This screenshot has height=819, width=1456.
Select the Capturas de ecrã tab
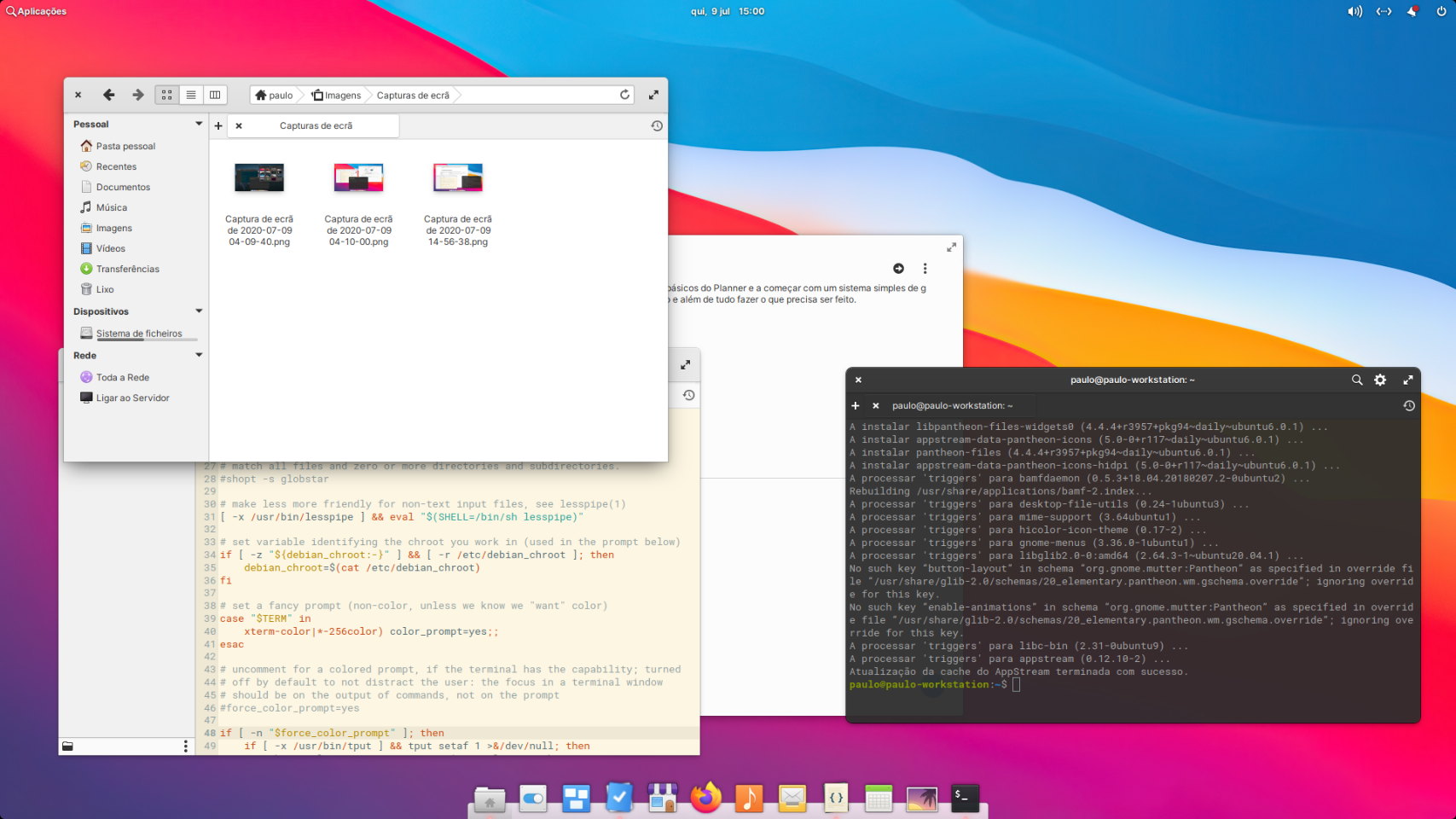coord(316,125)
